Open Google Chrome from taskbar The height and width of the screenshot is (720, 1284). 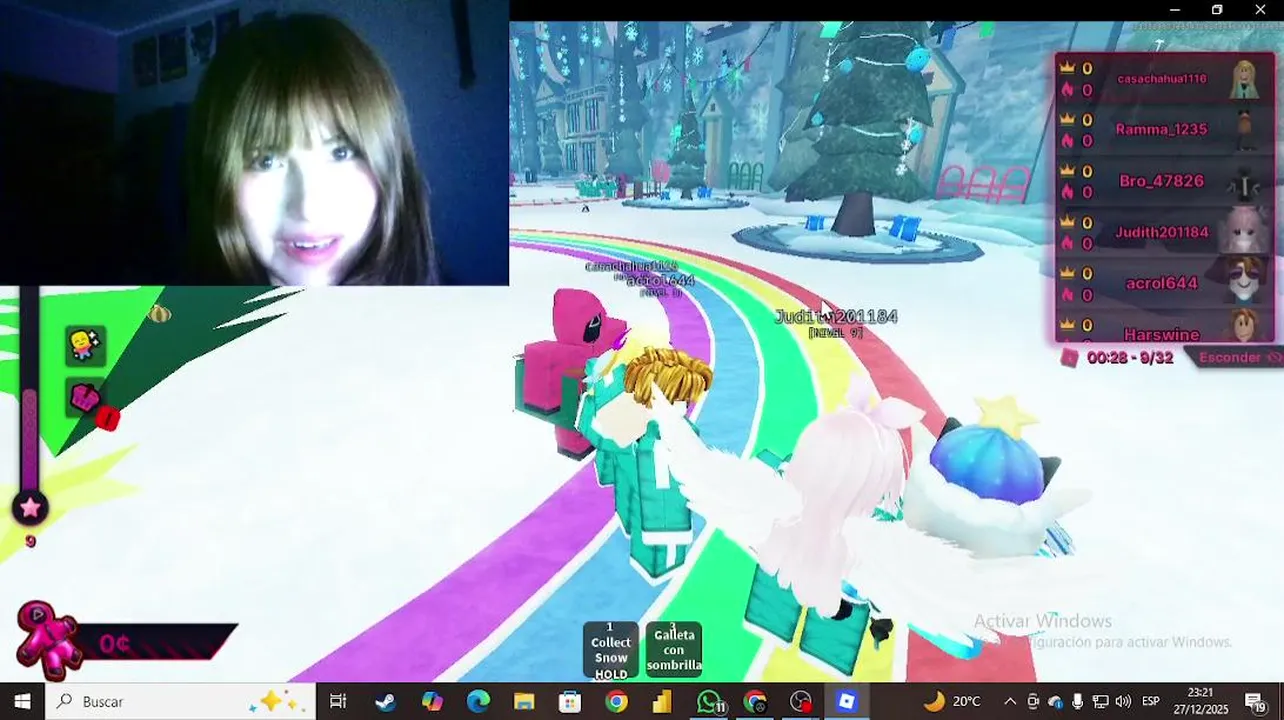coord(616,701)
